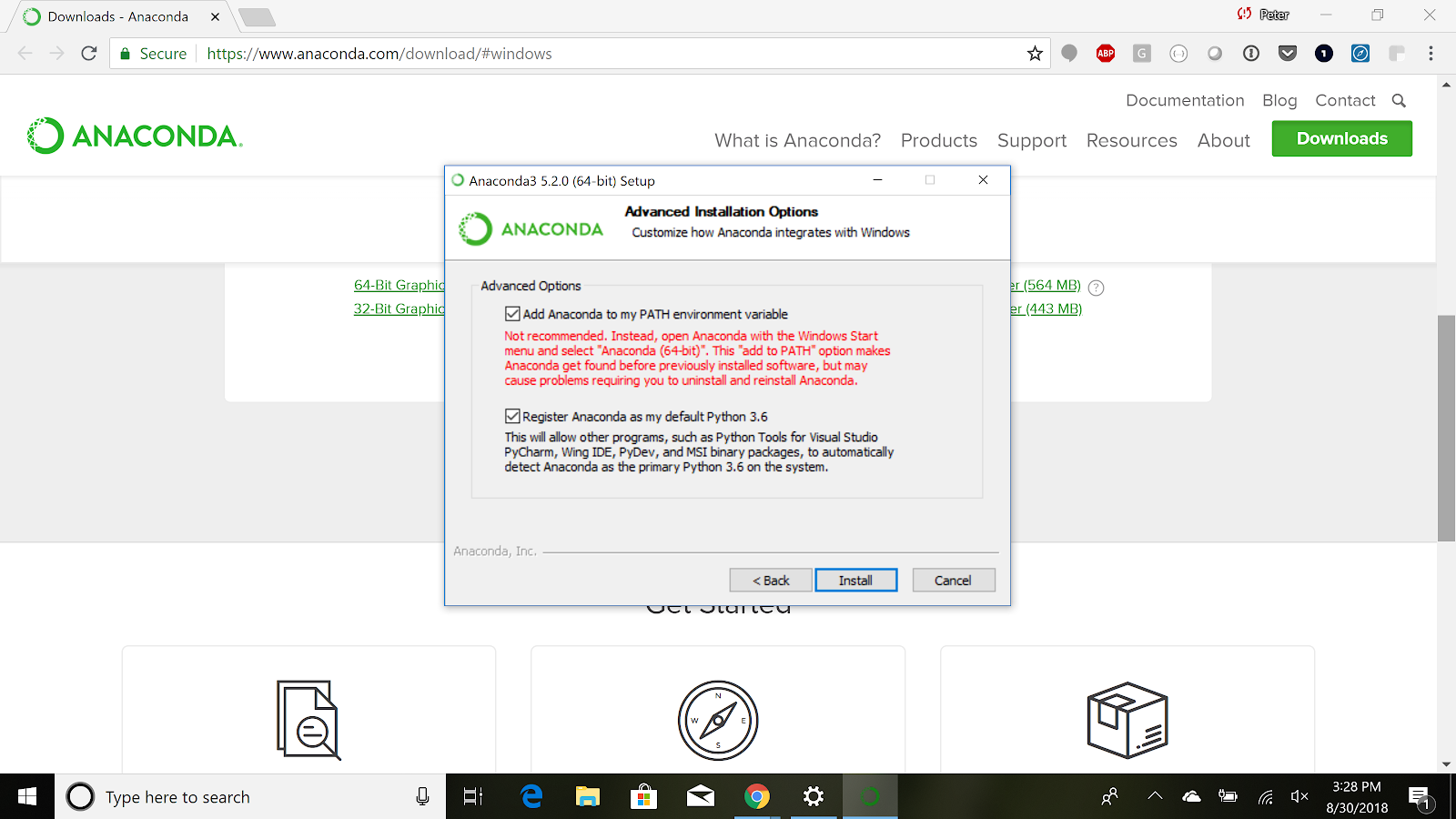Open the What is Anaconda? menu
The image size is (1456, 819).
click(797, 141)
